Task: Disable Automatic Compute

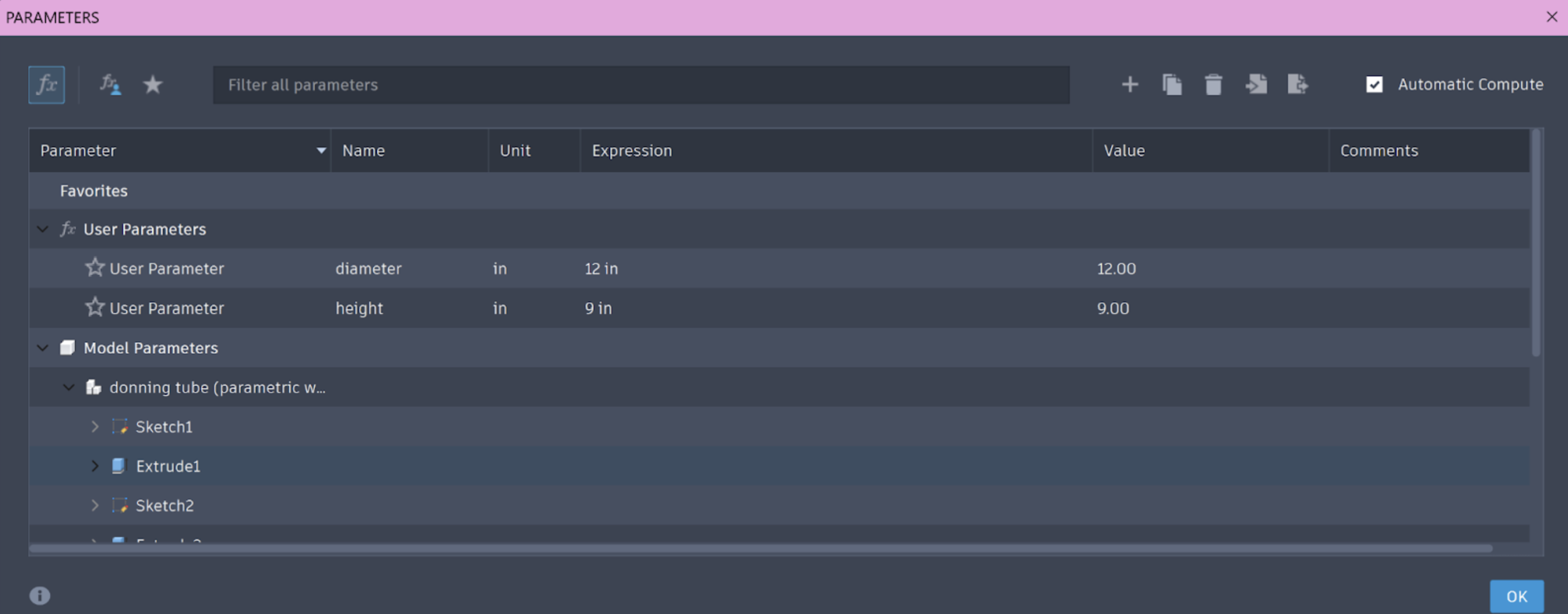Action: (x=1374, y=84)
